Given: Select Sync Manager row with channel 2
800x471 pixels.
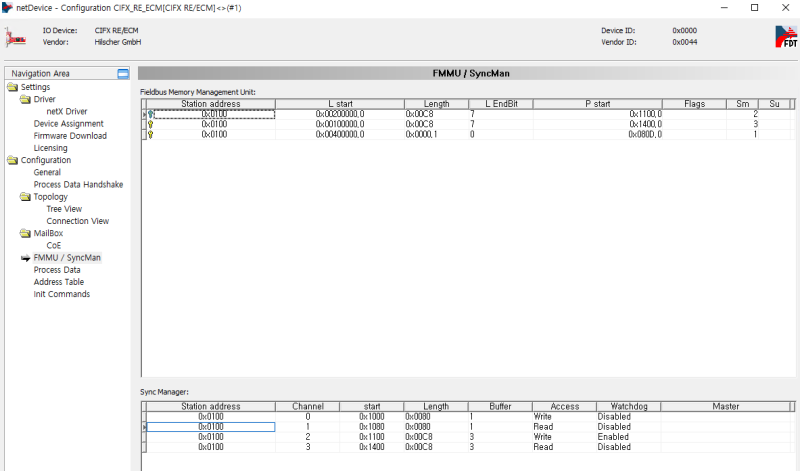Looking at the screenshot, I should 468,437.
